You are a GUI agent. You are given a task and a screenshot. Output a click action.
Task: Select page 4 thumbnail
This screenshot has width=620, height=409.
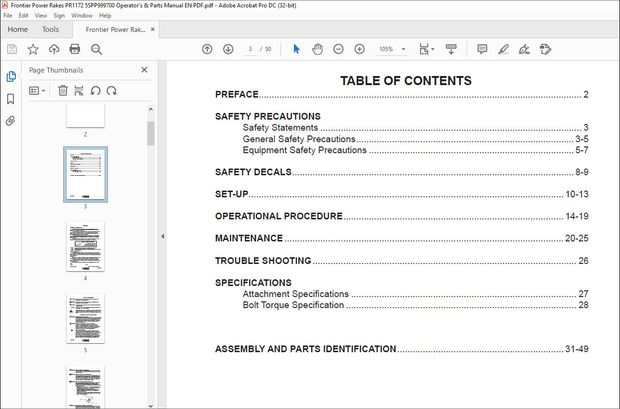pyautogui.click(x=85, y=246)
